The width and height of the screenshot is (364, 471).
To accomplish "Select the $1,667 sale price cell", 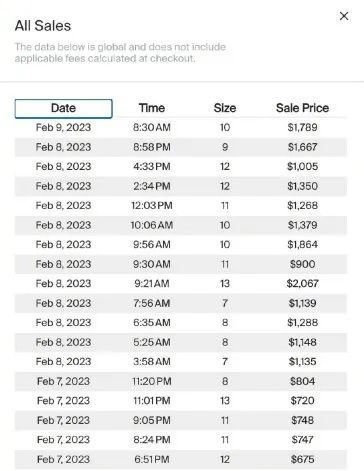I will coord(302,147).
